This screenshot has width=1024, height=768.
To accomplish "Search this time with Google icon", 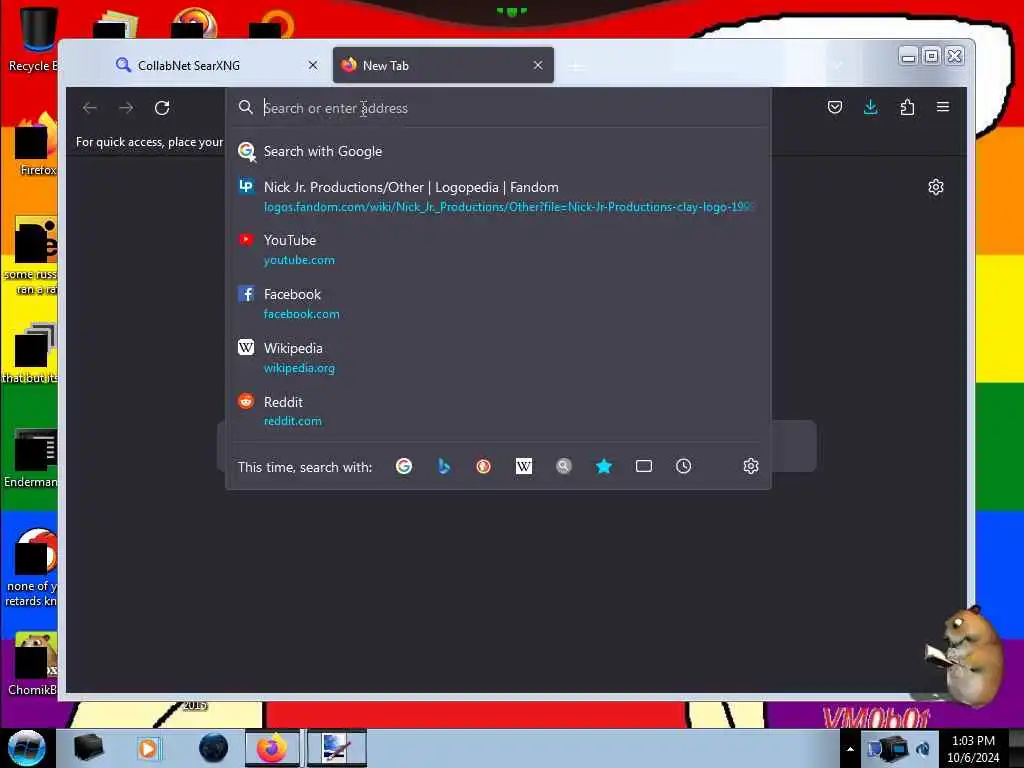I will (x=404, y=466).
